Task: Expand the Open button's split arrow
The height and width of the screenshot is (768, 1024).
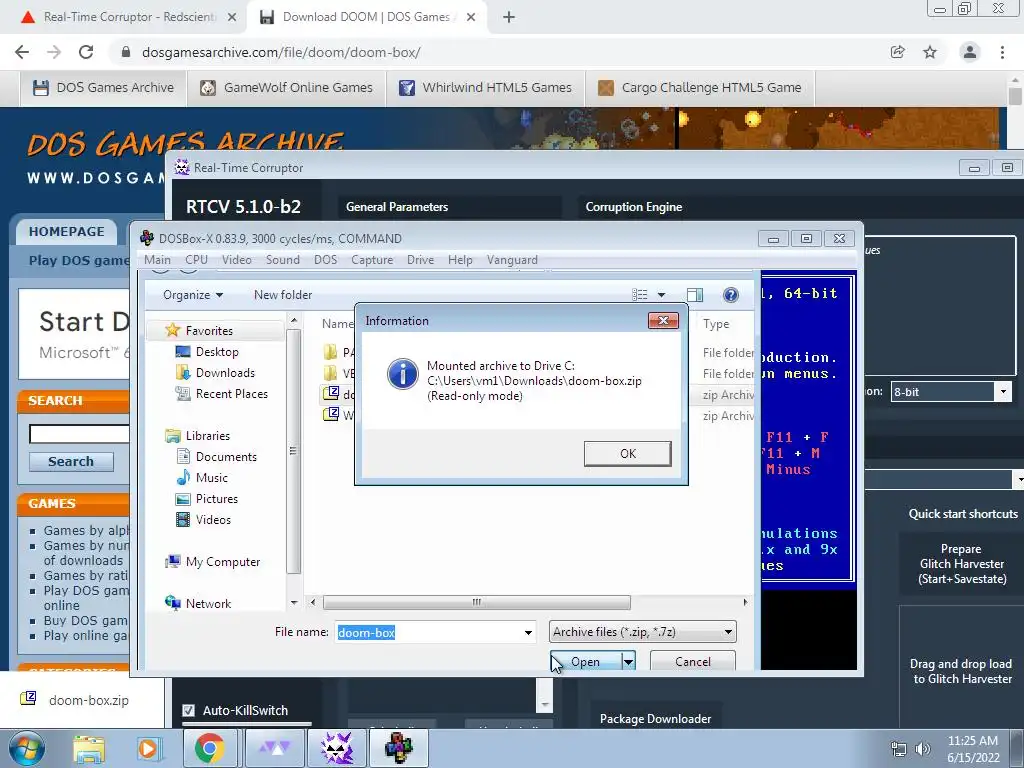Action: [628, 662]
